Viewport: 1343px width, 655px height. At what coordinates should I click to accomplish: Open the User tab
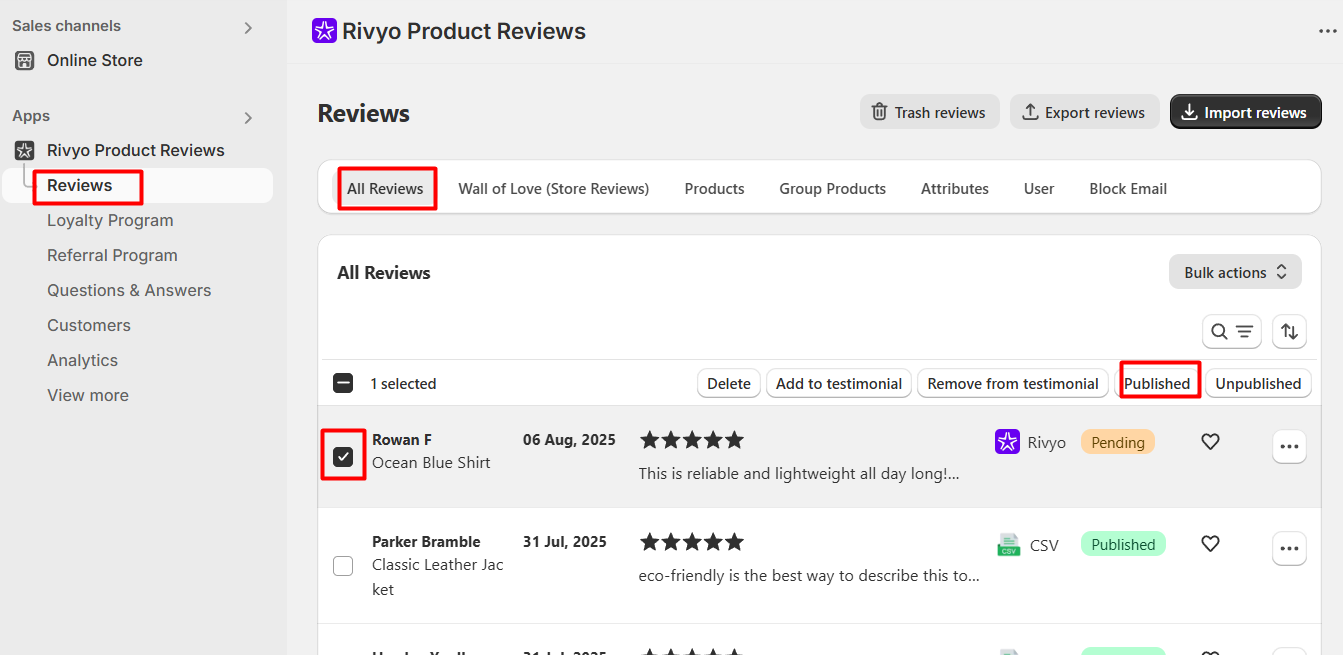[1039, 188]
